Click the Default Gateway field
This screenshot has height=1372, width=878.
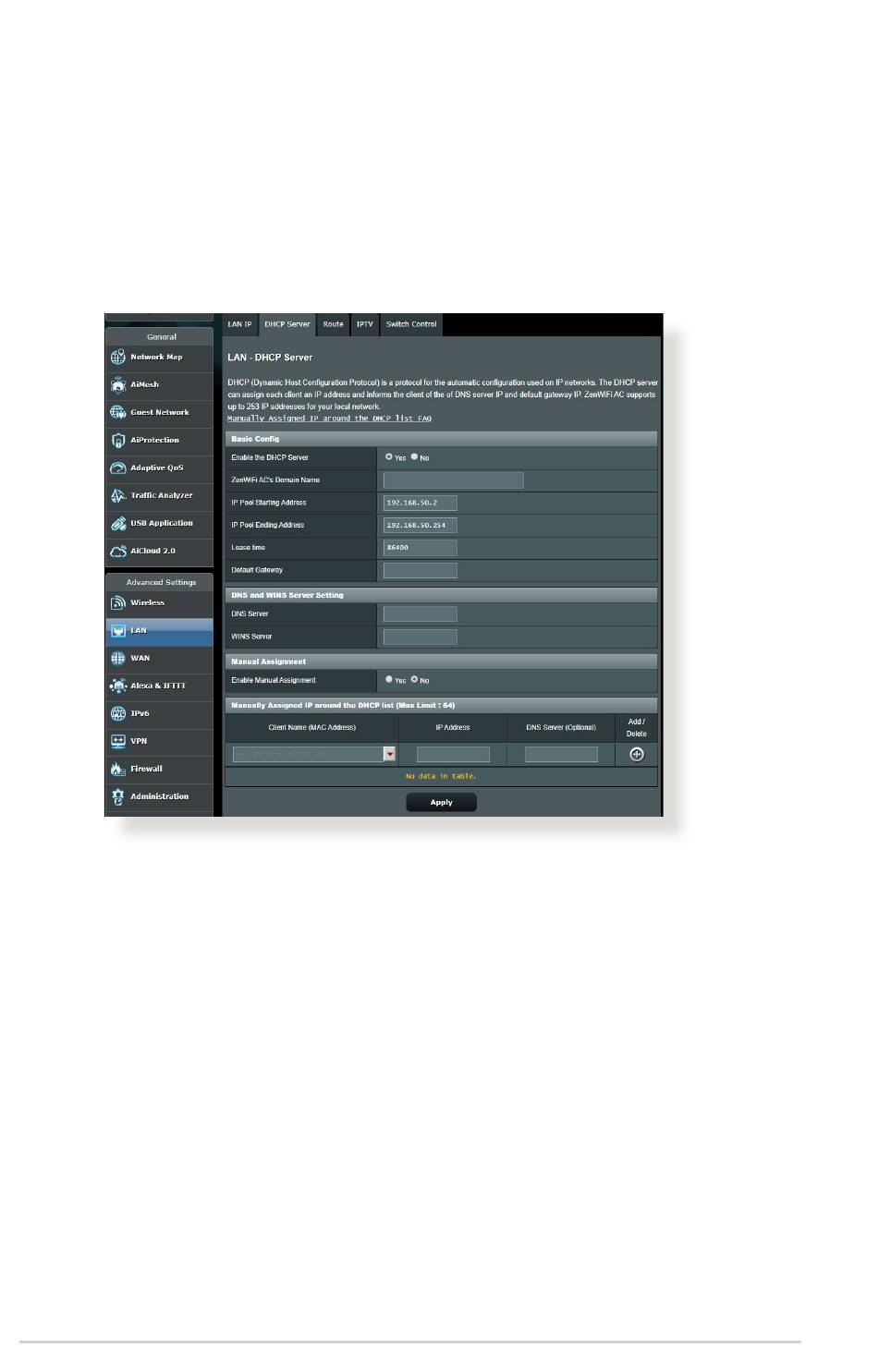(420, 570)
